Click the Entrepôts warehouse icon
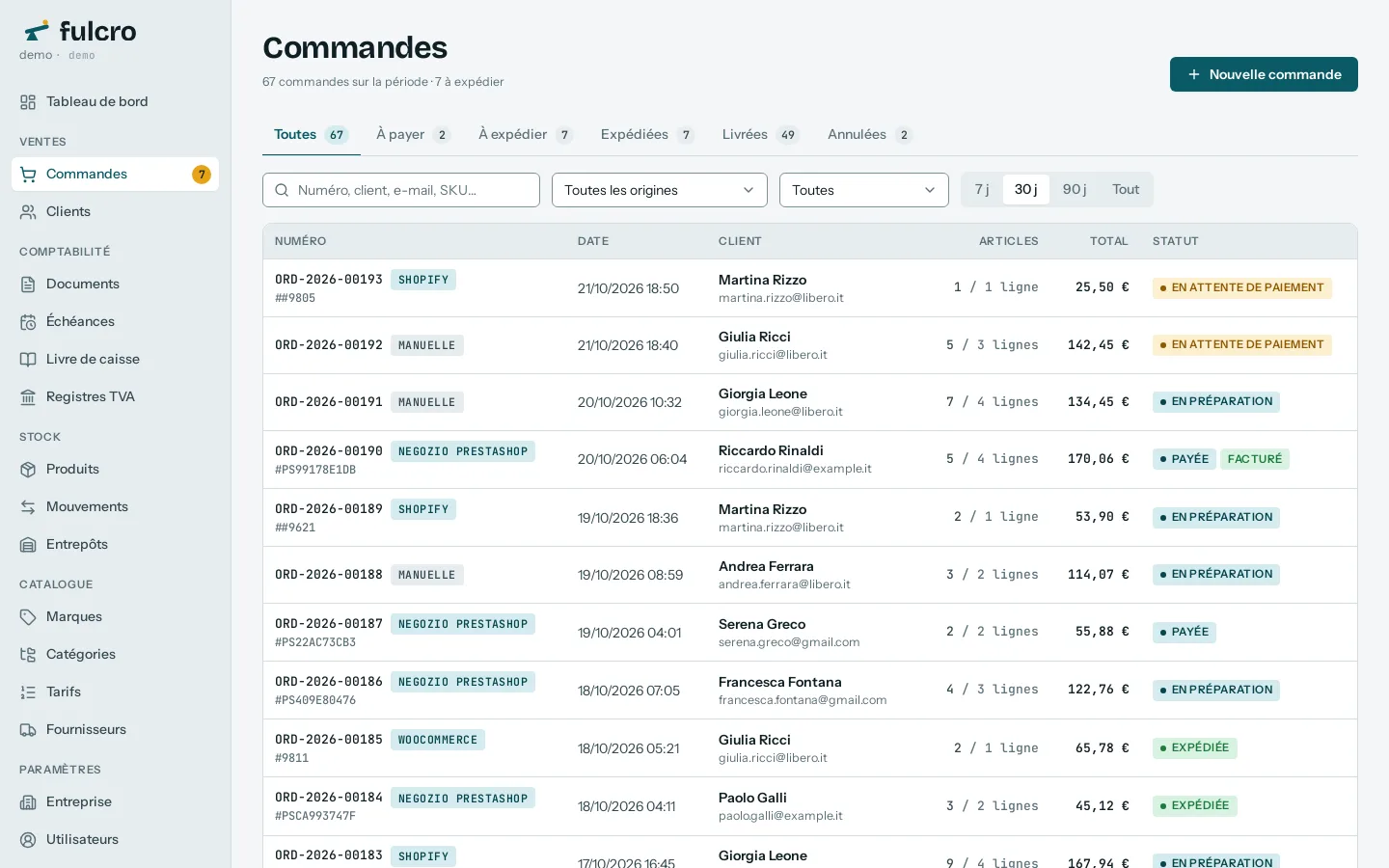Screen dimensions: 1389x868 point(28,545)
